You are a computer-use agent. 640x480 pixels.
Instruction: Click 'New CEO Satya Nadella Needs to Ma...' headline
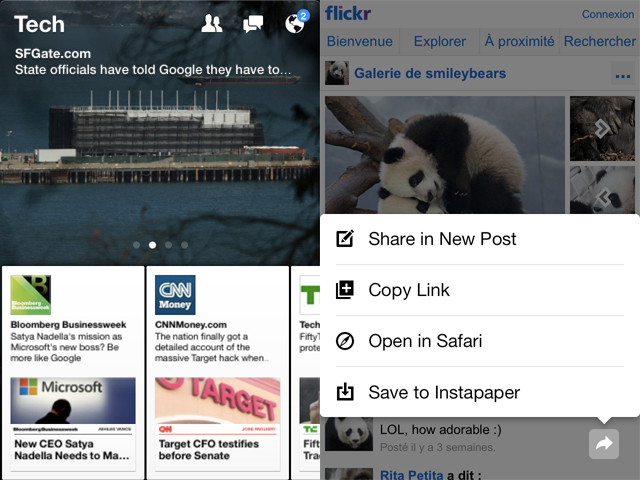coord(72,450)
